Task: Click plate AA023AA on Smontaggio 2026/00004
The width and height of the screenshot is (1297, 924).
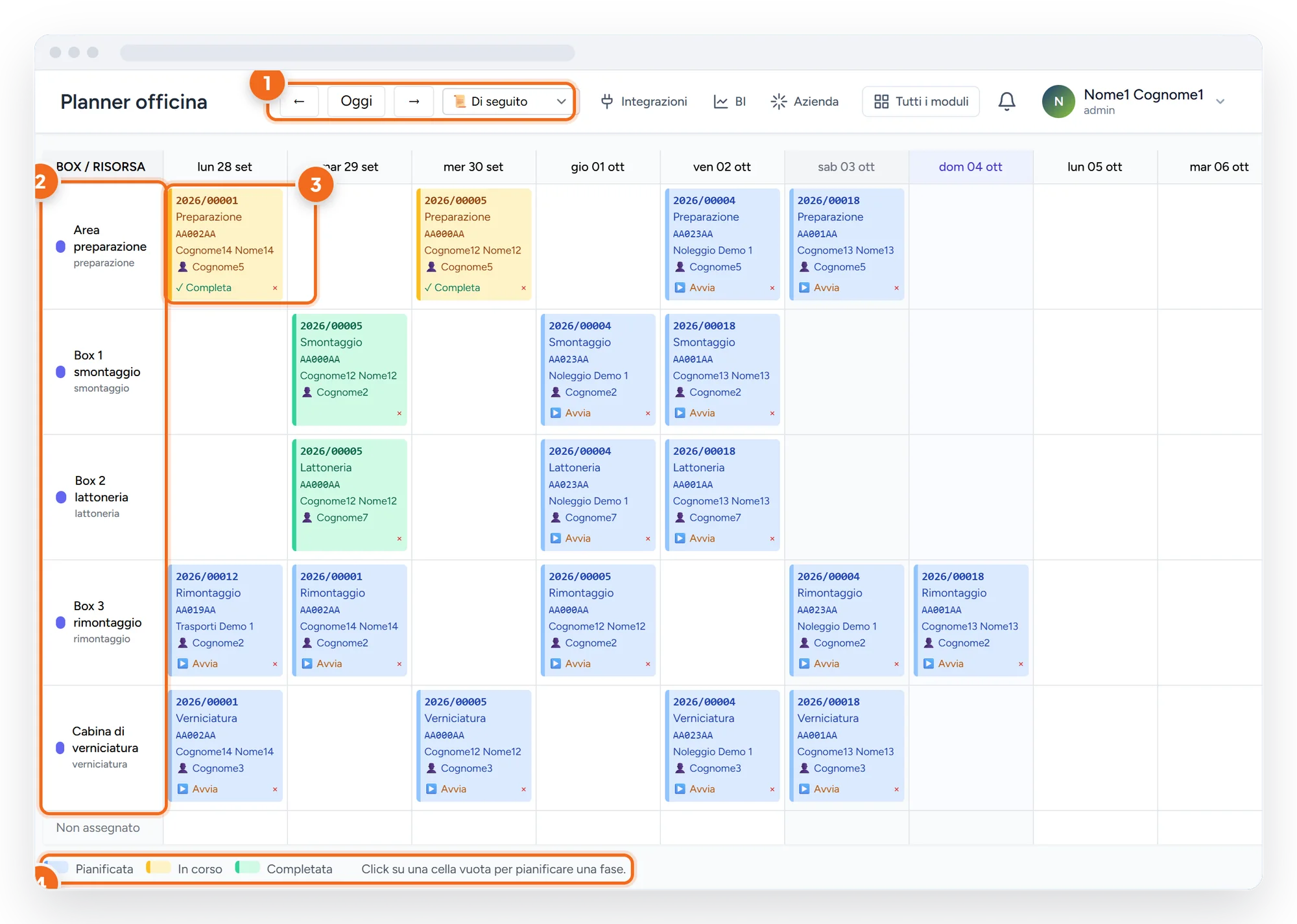Action: point(569,359)
